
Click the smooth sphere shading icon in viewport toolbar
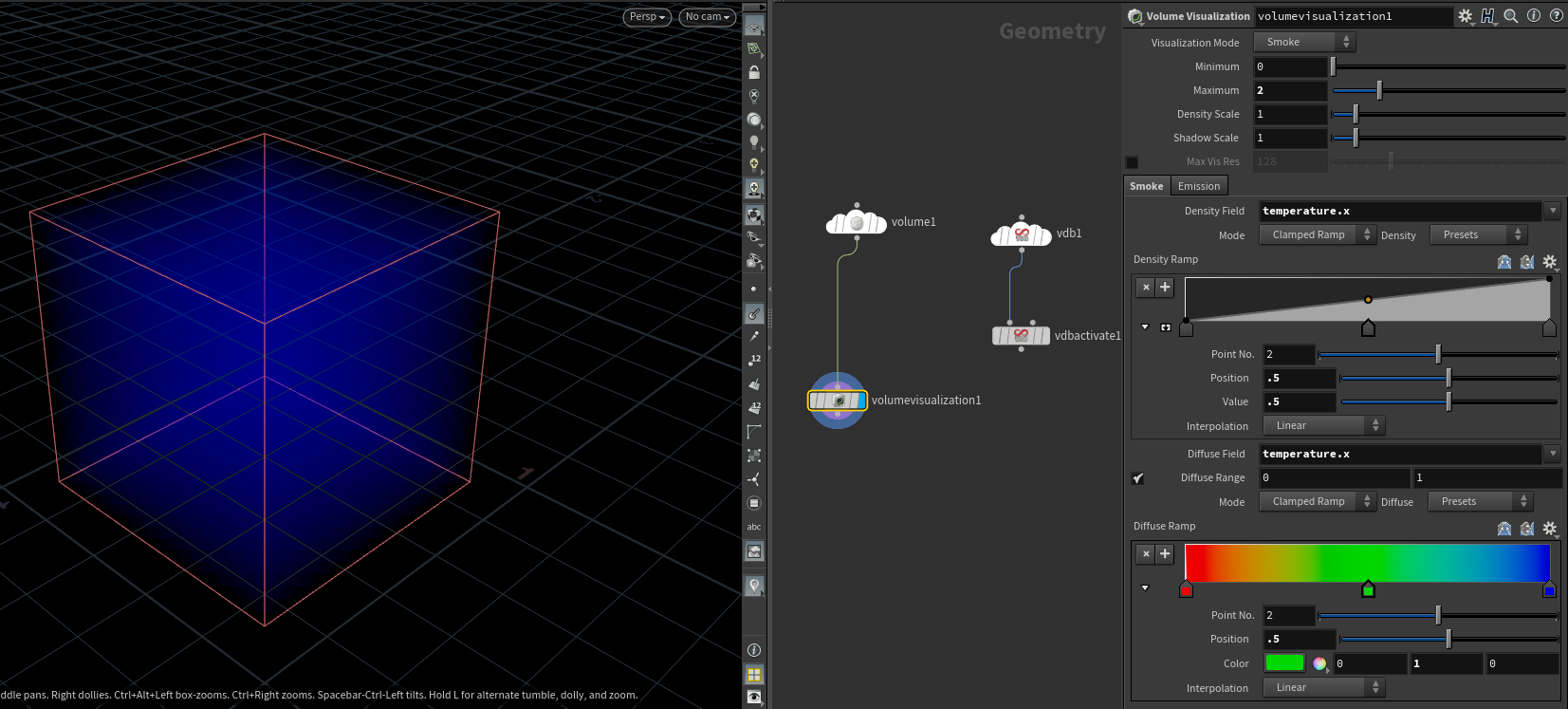[x=754, y=120]
